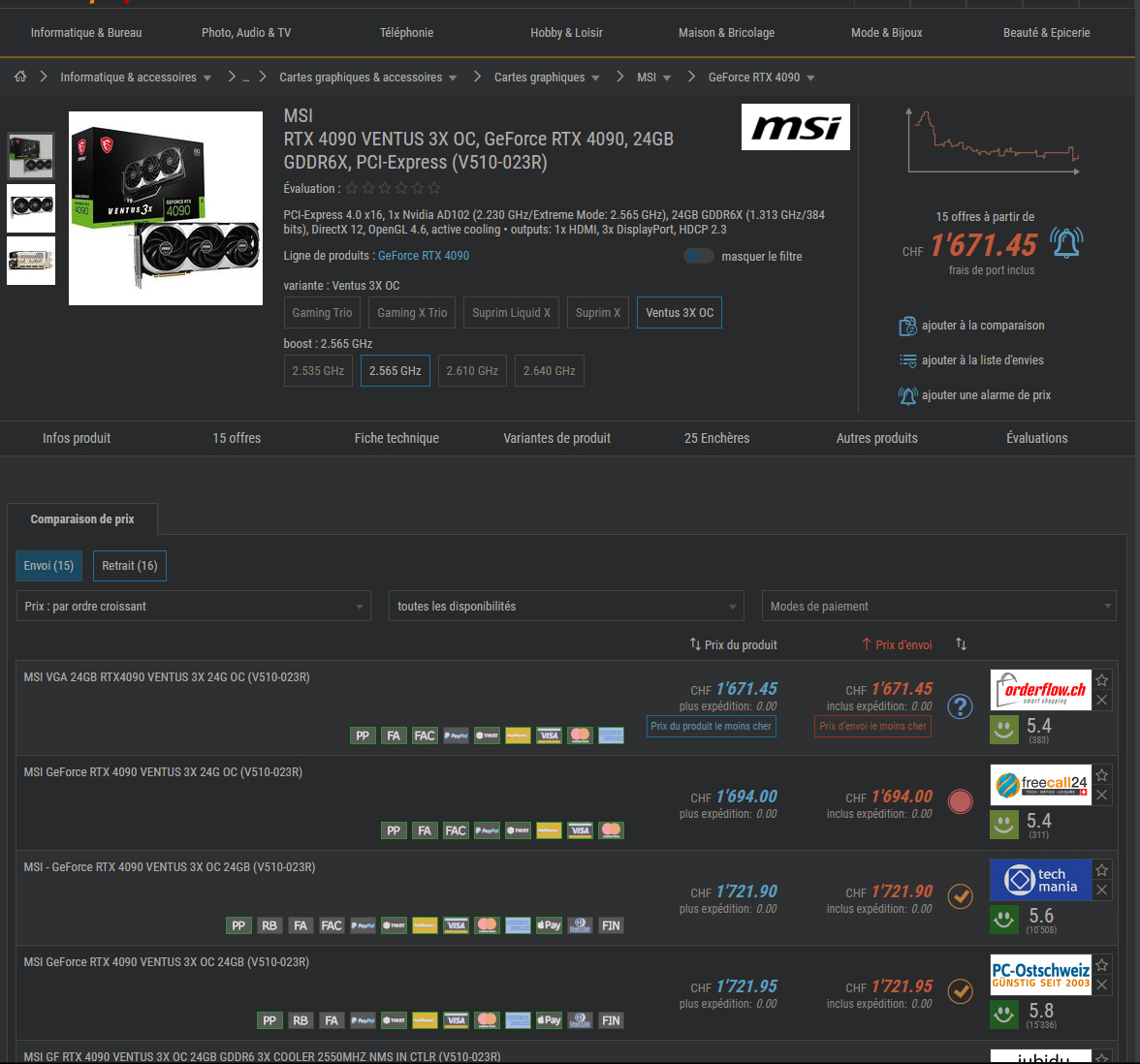Open the Évaluations tab
The width and height of the screenshot is (1140, 1064).
point(1037,438)
